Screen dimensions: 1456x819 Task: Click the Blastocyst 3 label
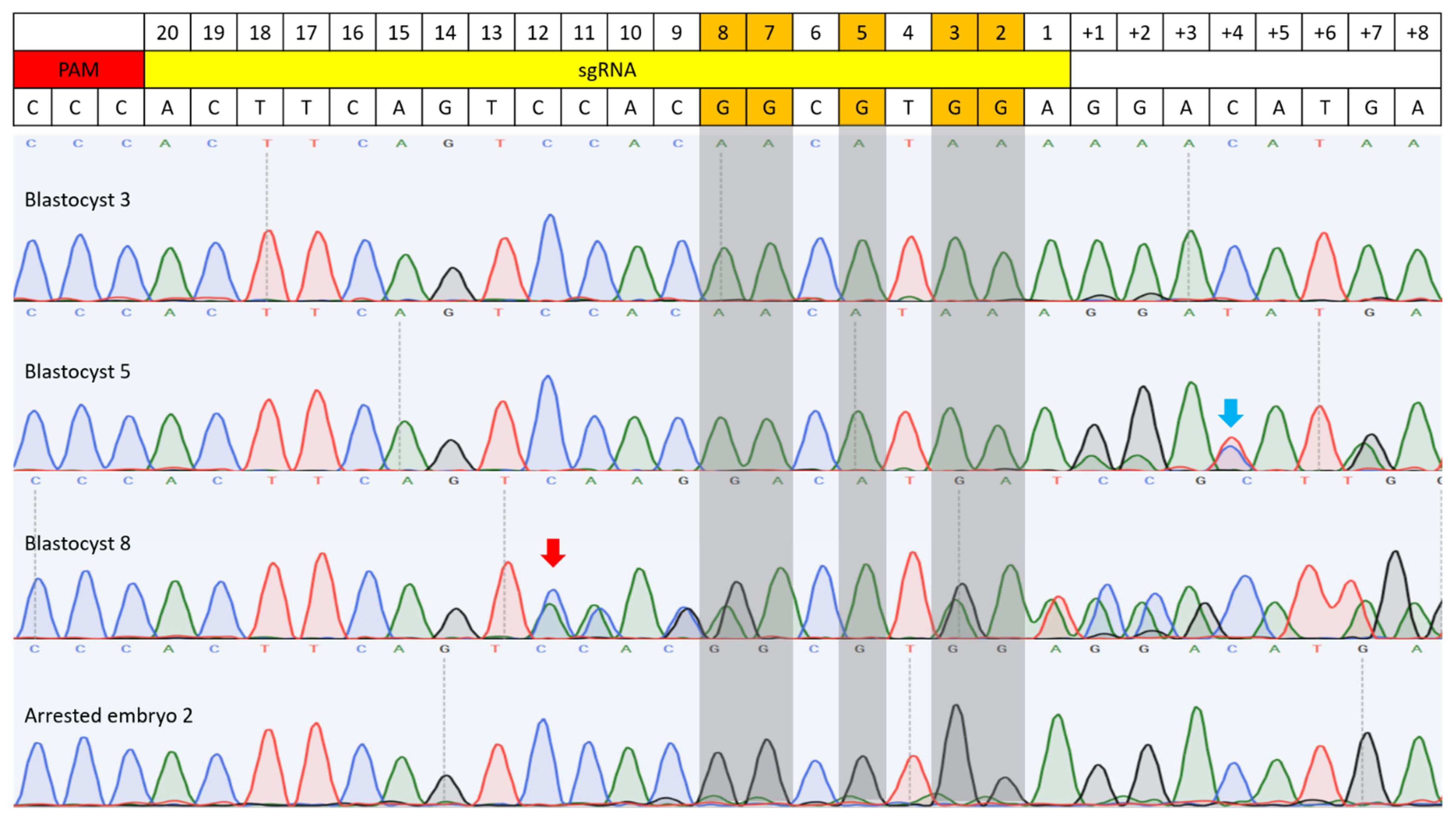[x=77, y=199]
